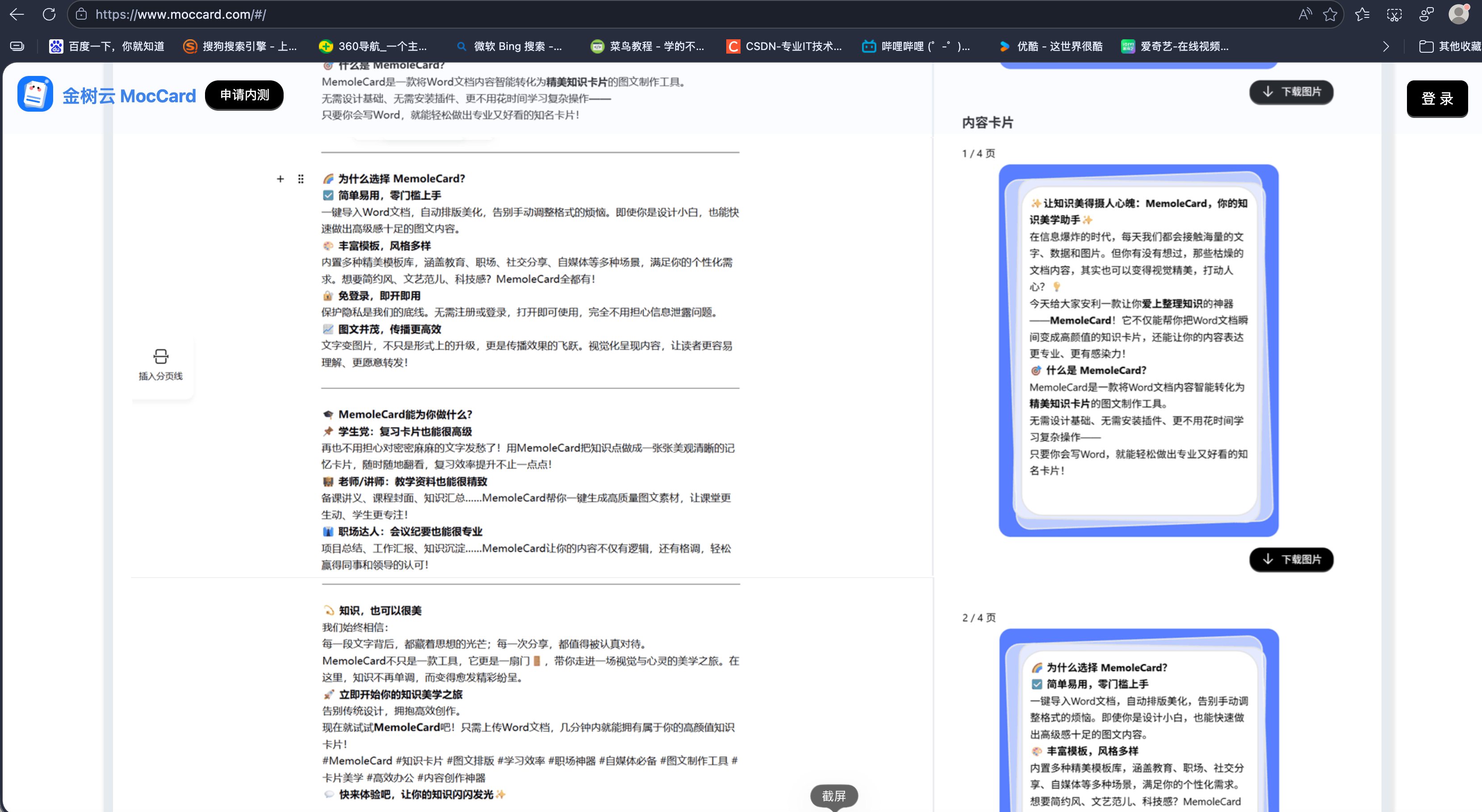The image size is (1482, 812).
Task: Click the 申请内测 button
Action: pyautogui.click(x=244, y=95)
